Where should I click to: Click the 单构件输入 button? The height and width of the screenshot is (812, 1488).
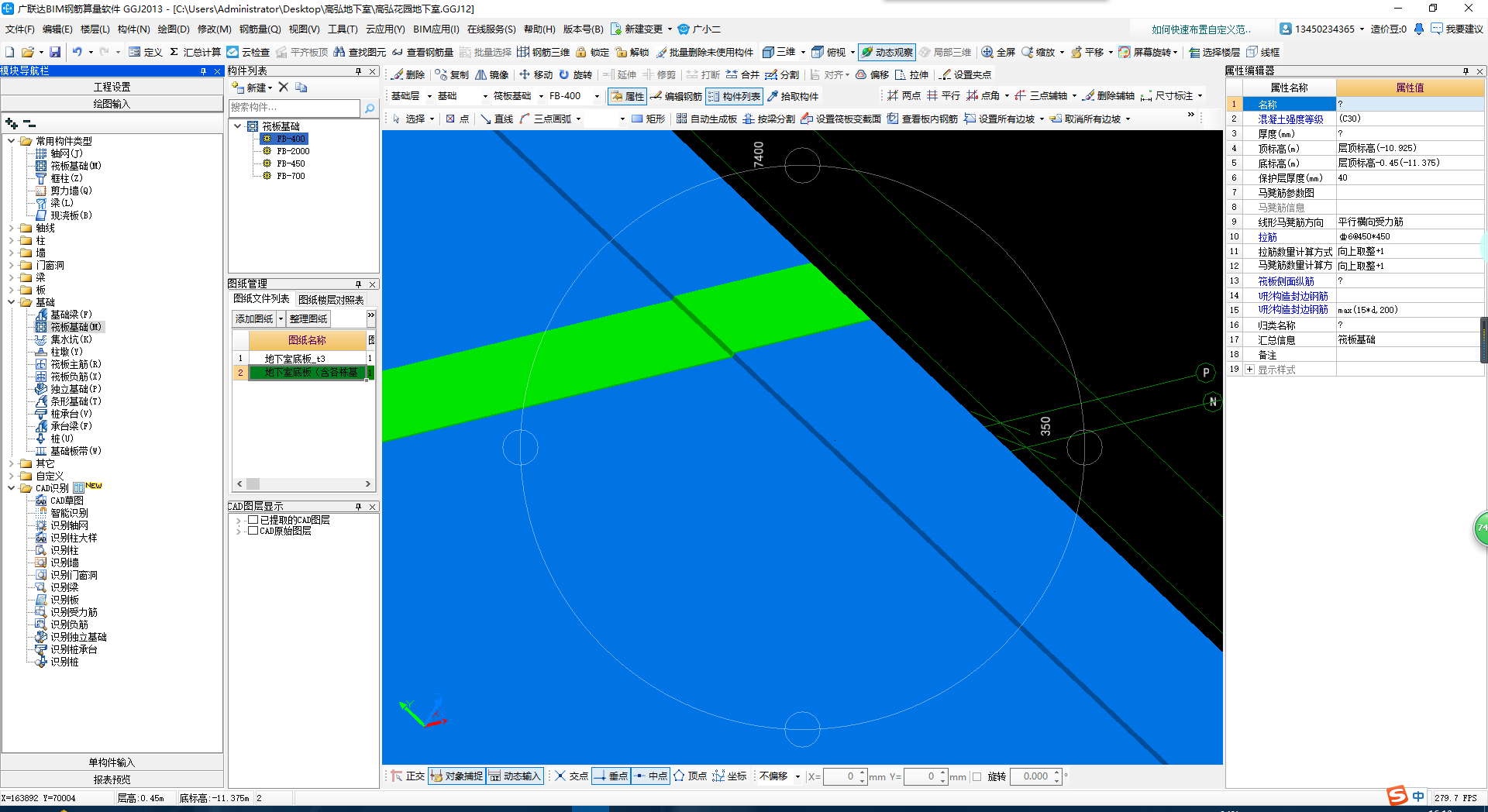tap(112, 762)
